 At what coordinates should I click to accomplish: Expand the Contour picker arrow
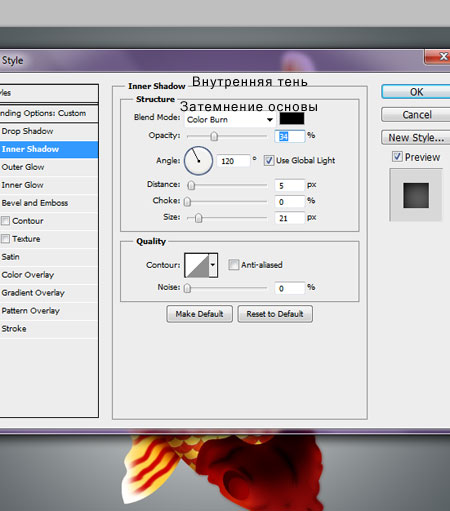click(213, 265)
